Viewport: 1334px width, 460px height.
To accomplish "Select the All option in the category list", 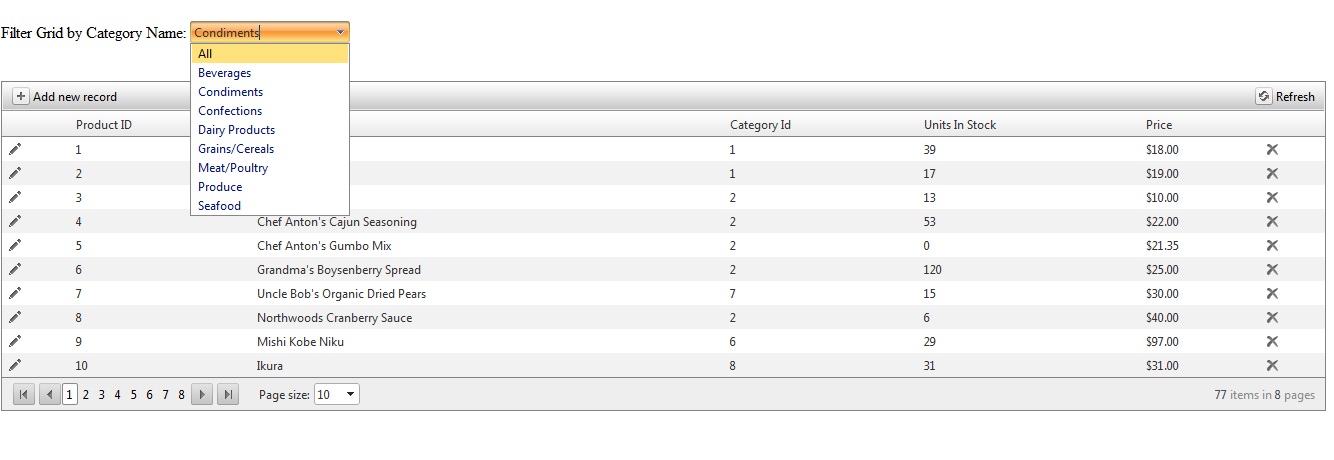I will coord(205,54).
